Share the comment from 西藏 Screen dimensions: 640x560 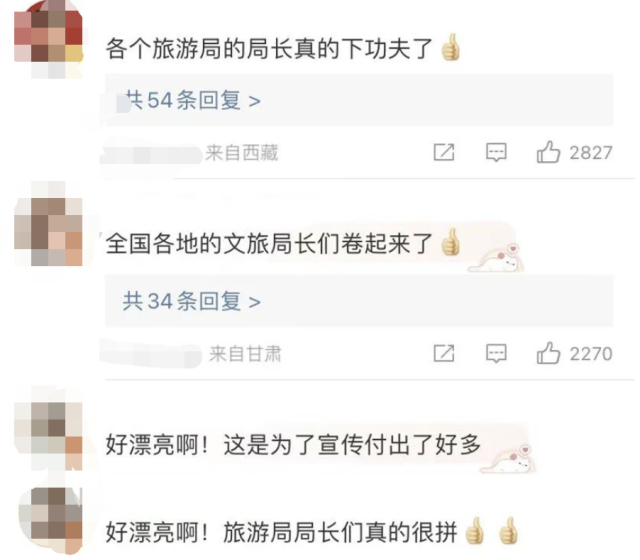coord(444,153)
